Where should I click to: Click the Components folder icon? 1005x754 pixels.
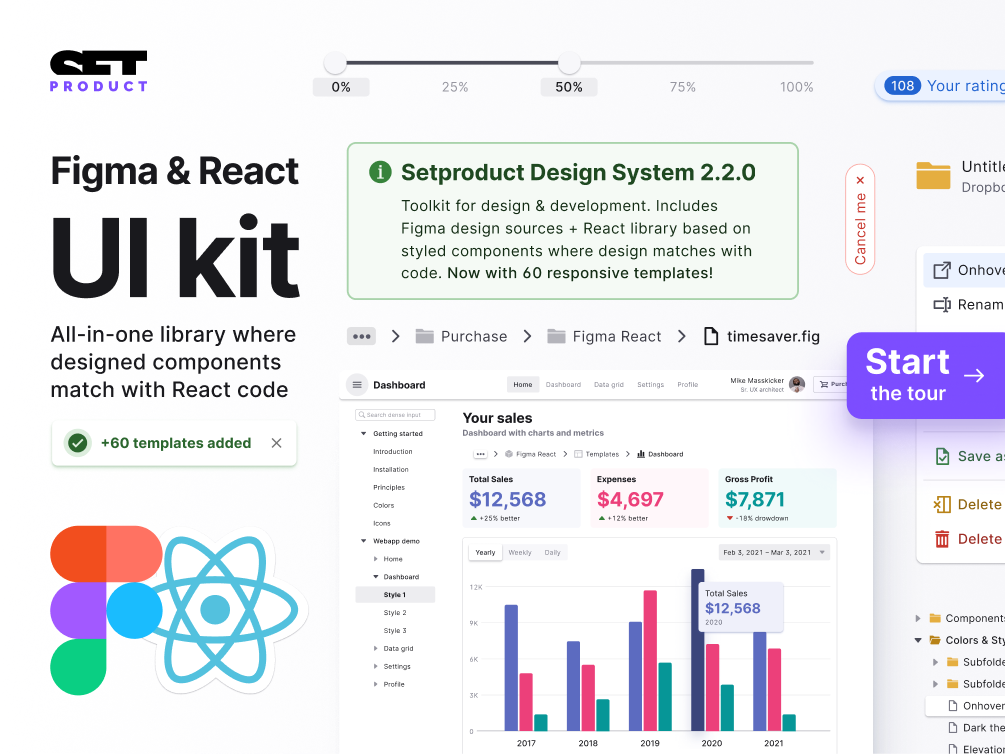coord(935,618)
